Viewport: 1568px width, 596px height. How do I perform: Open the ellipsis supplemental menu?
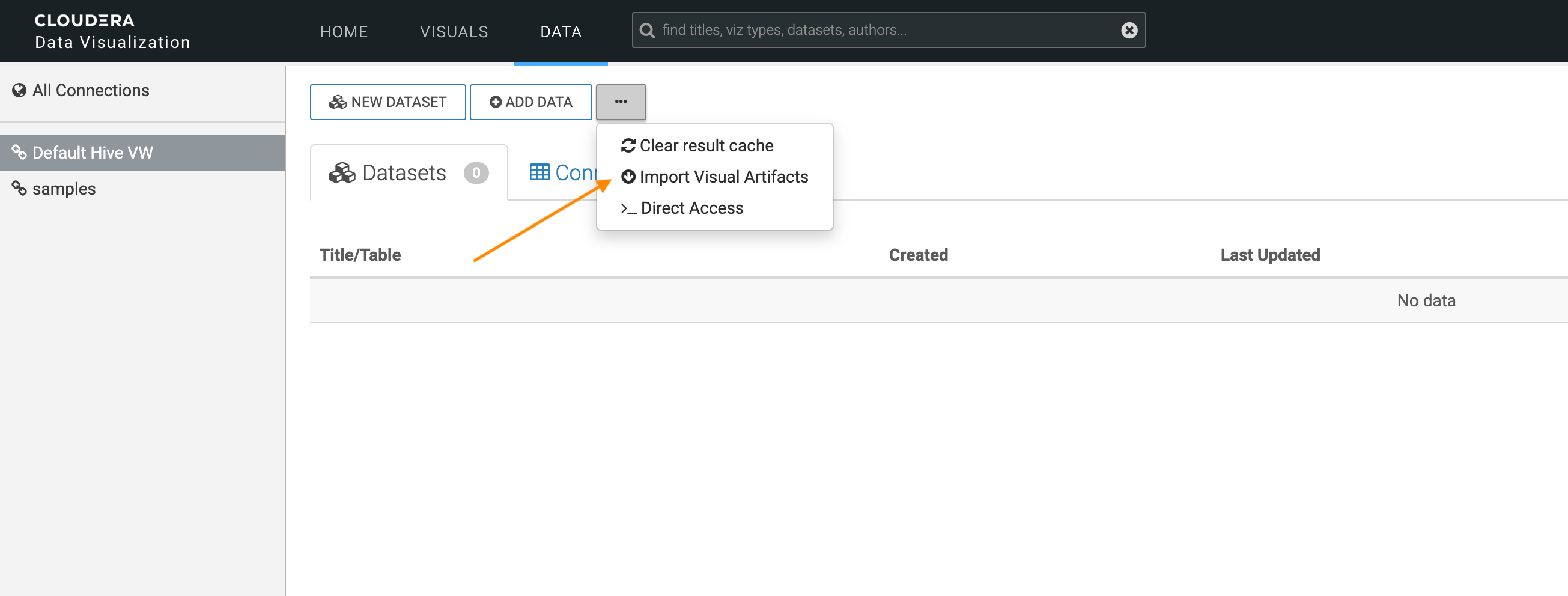(x=621, y=102)
